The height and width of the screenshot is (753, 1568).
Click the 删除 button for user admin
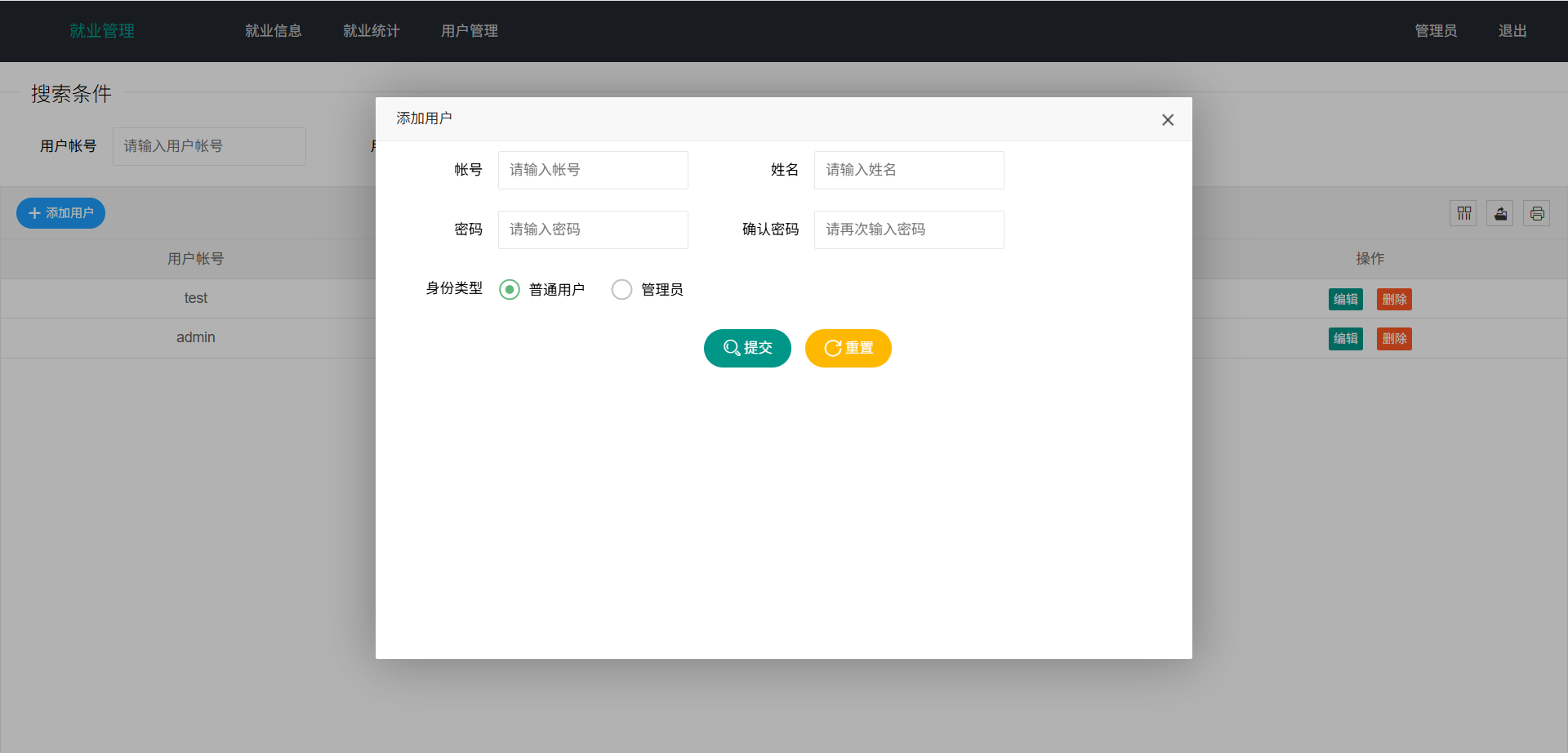pyautogui.click(x=1394, y=338)
